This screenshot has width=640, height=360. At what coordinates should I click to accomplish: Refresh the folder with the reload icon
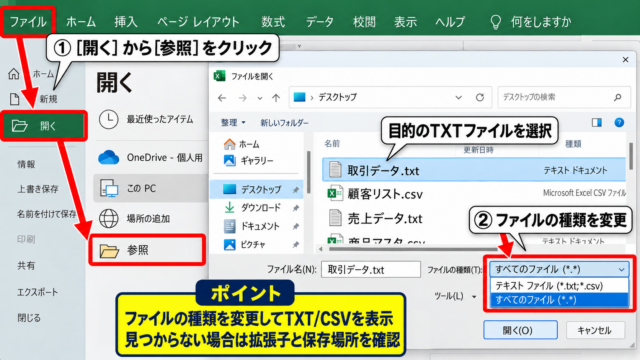[x=480, y=97]
